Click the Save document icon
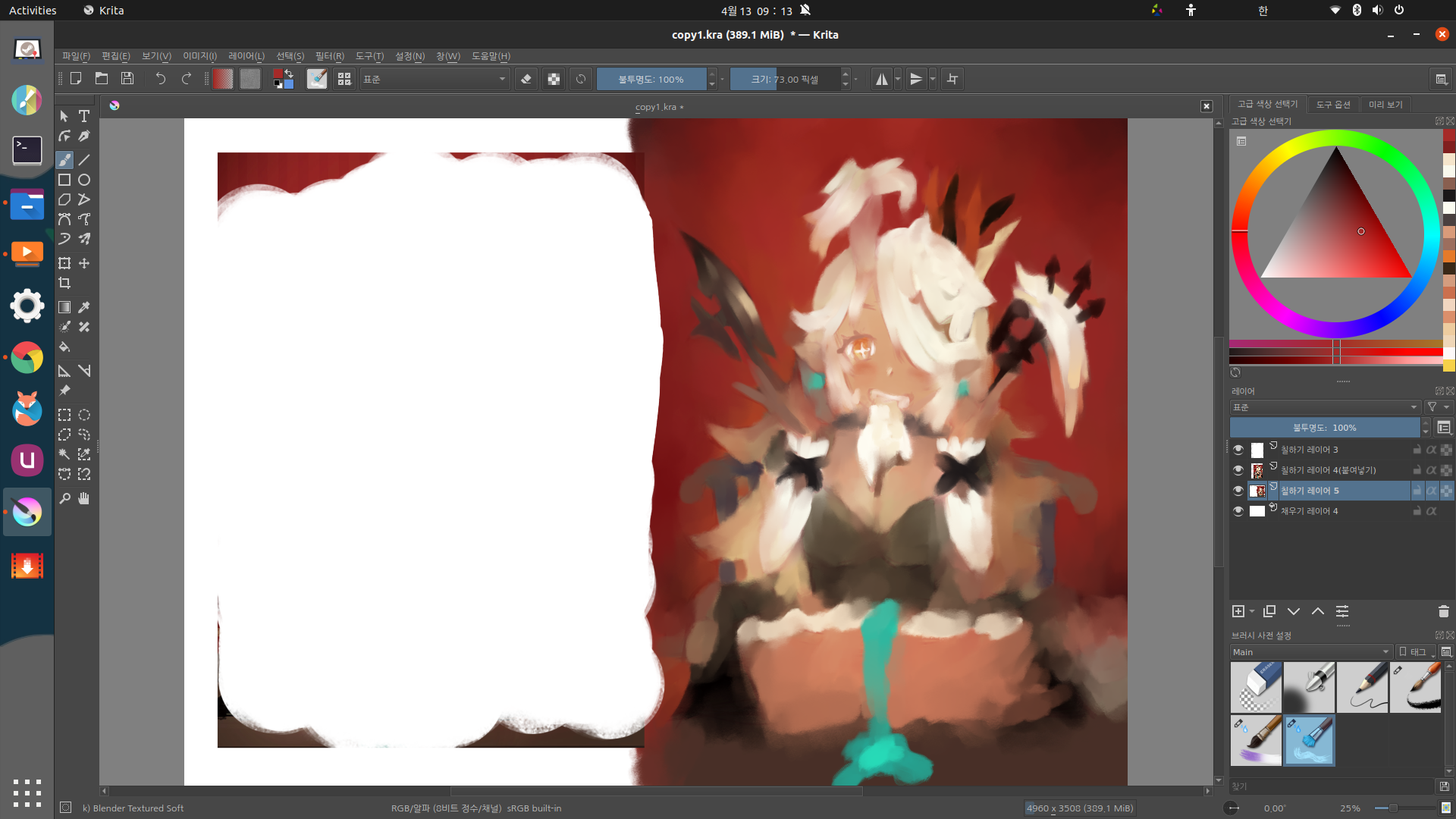The height and width of the screenshot is (819, 1456). (x=127, y=79)
